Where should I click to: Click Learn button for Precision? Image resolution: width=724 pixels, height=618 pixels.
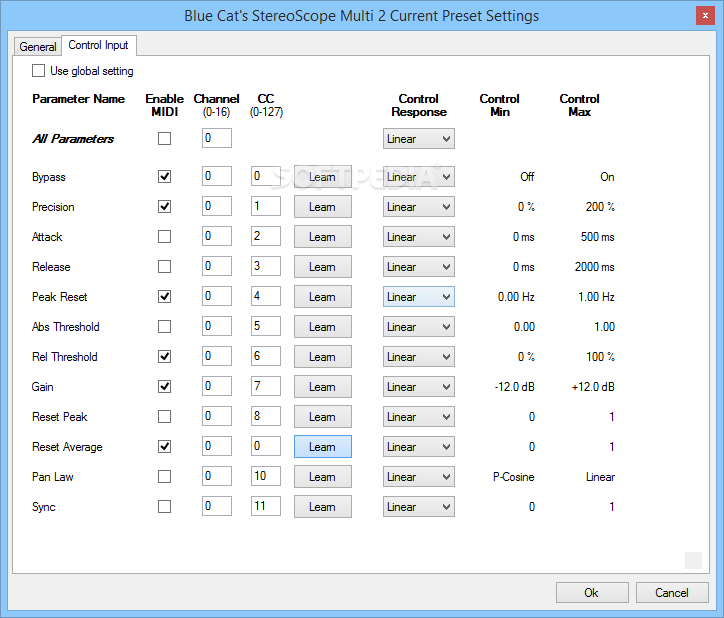323,206
